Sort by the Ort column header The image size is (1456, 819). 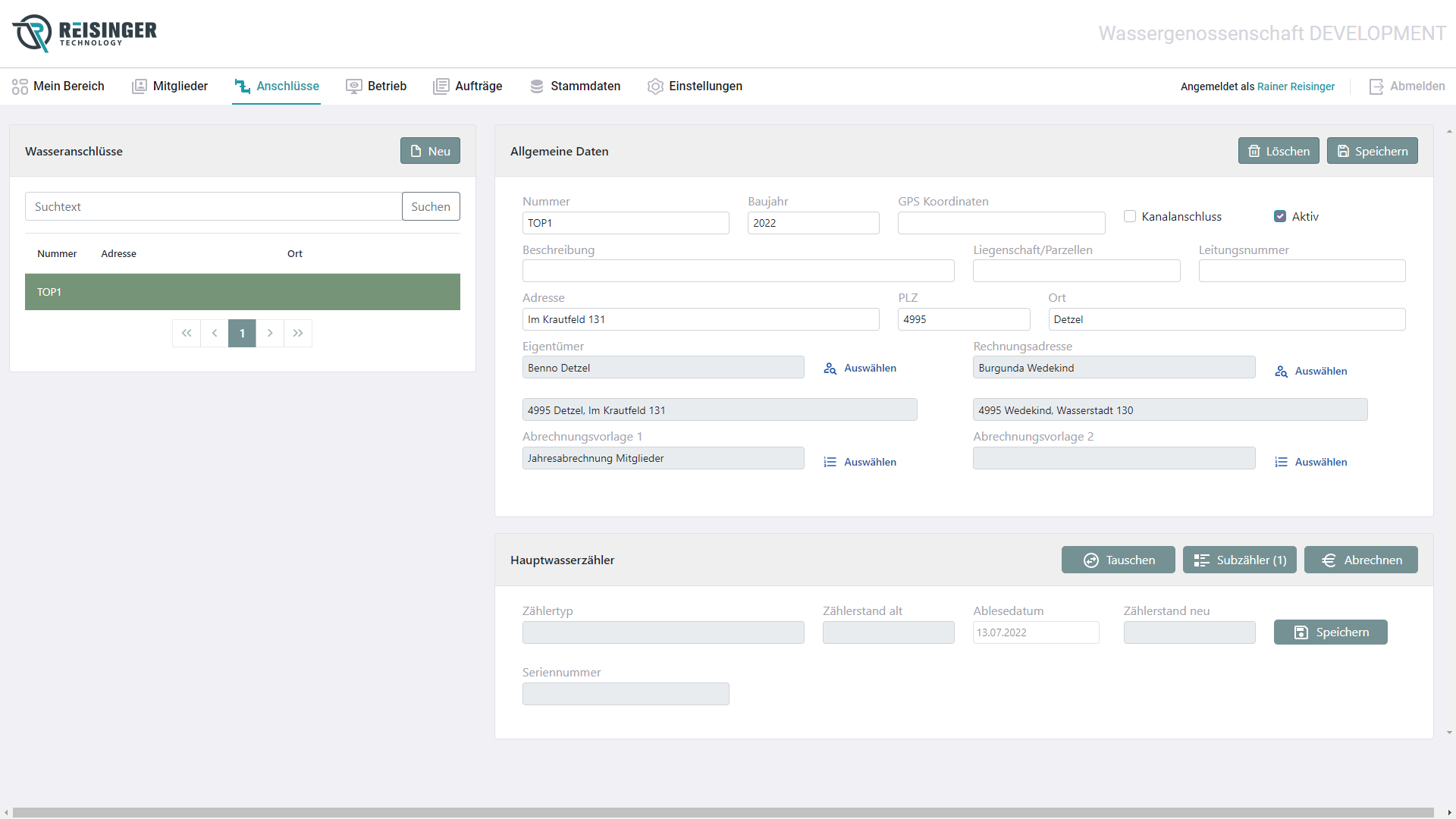click(x=295, y=254)
